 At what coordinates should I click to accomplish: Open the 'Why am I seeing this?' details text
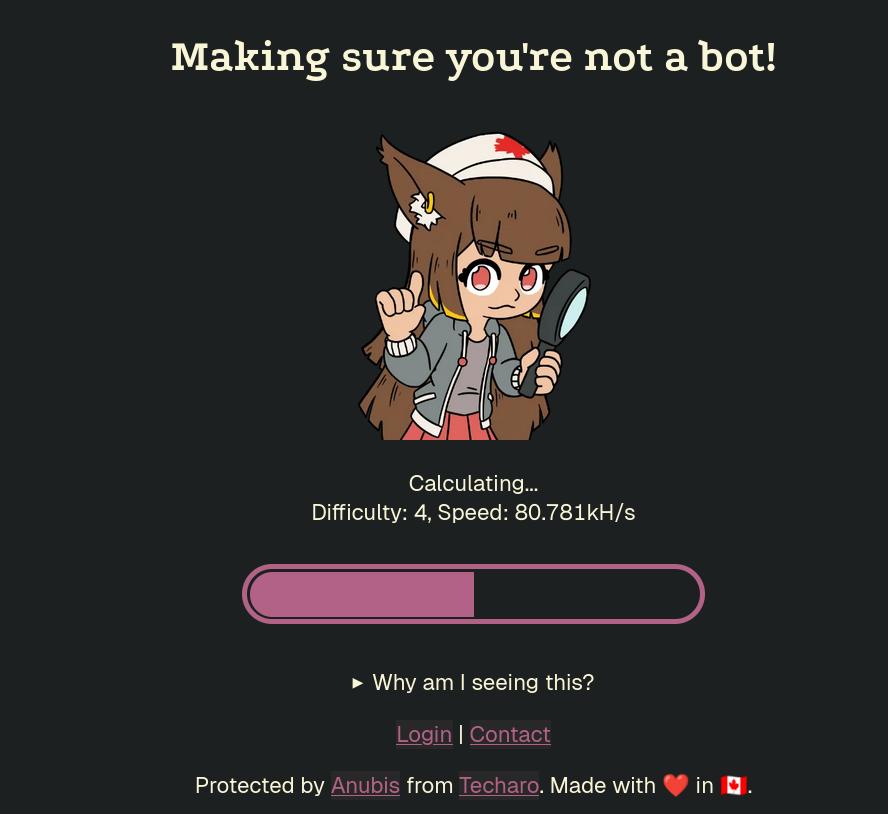[x=483, y=683]
